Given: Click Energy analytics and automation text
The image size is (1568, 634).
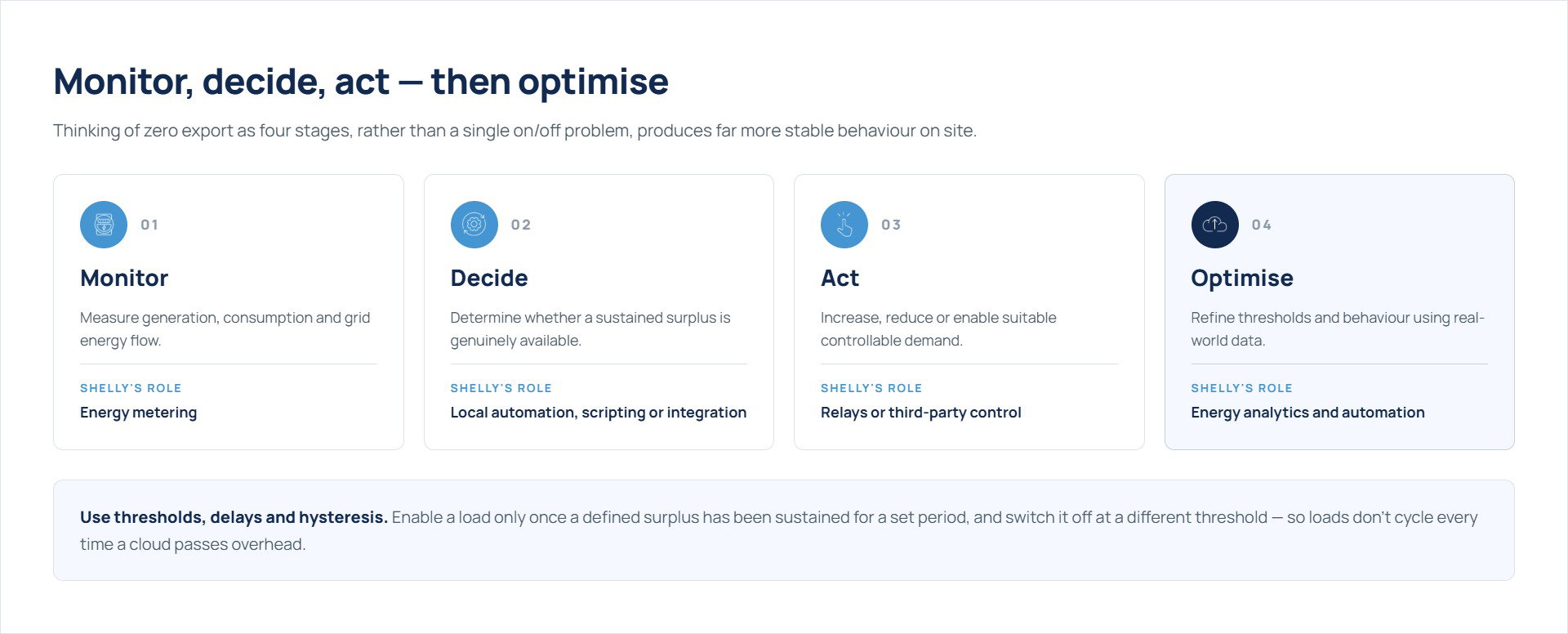Looking at the screenshot, I should pos(1307,413).
